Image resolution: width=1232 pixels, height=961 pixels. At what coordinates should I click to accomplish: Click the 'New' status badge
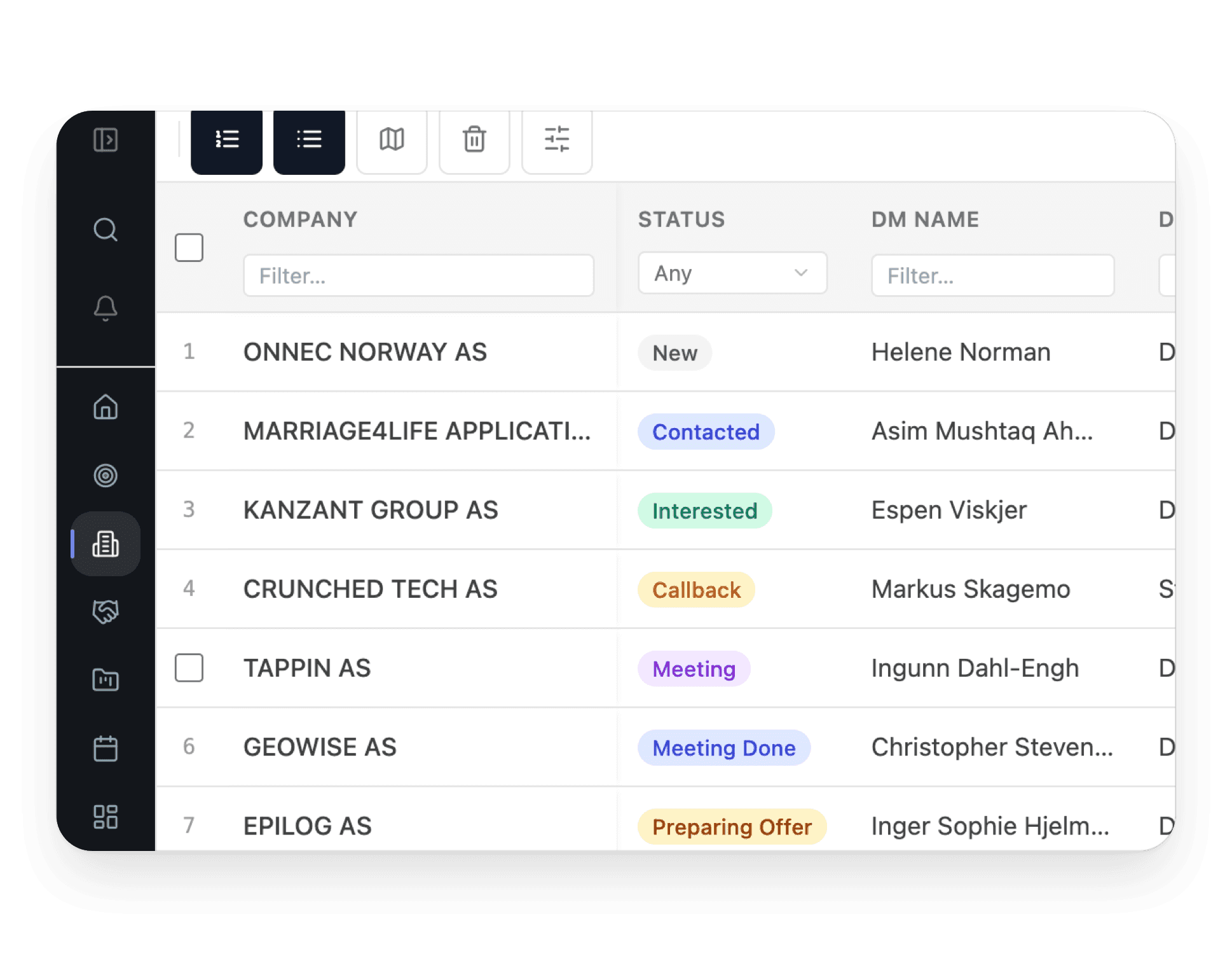pyautogui.click(x=674, y=353)
